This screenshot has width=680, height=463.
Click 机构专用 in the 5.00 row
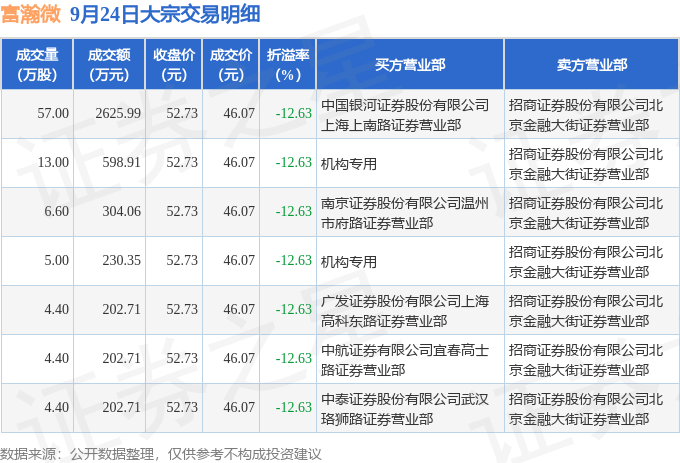pos(349,262)
